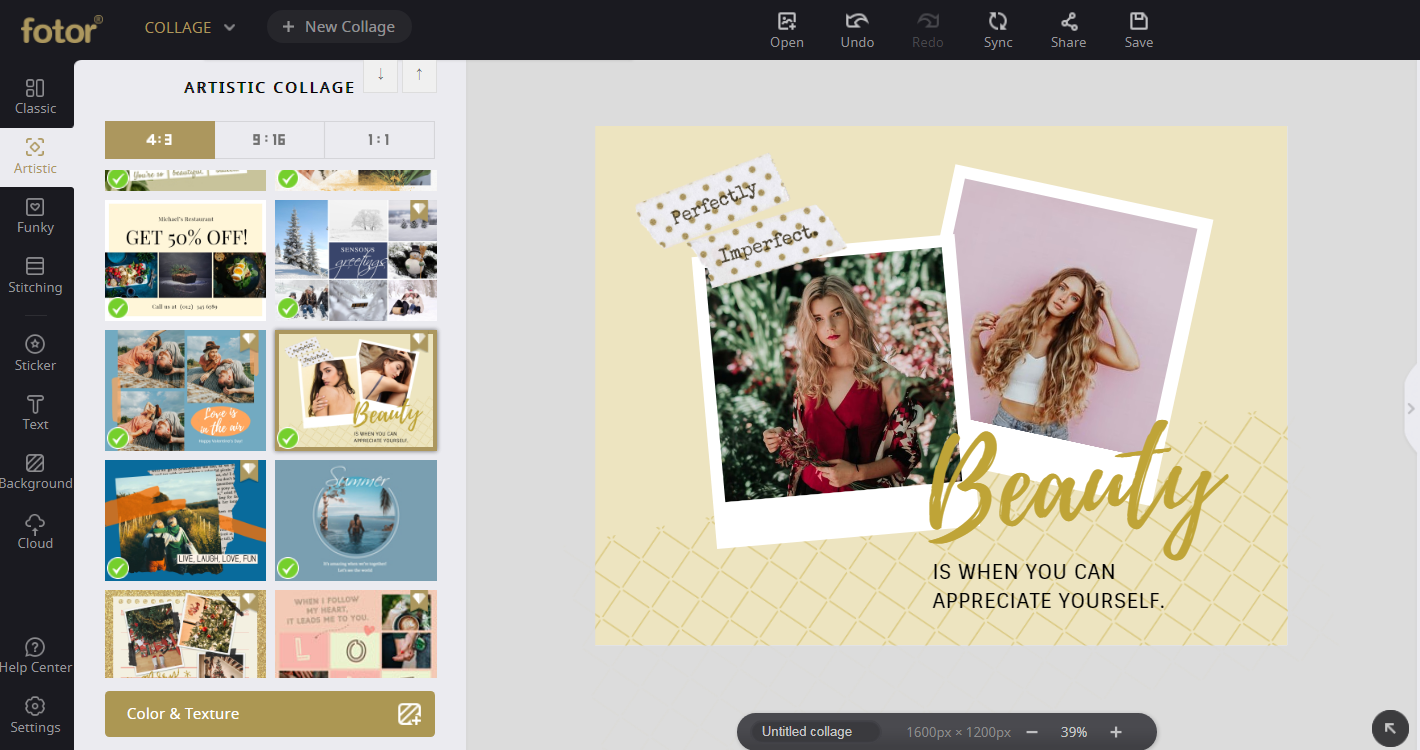Choose the When I Follow My Heart template
This screenshot has height=750, width=1420.
coord(356,634)
